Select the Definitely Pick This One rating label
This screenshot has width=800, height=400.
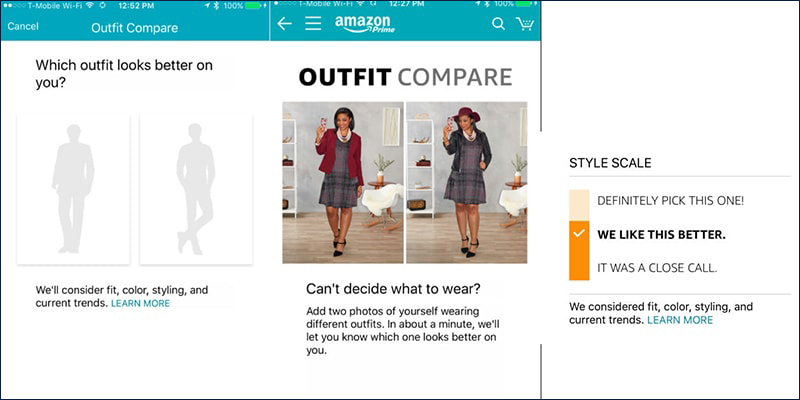coord(670,201)
